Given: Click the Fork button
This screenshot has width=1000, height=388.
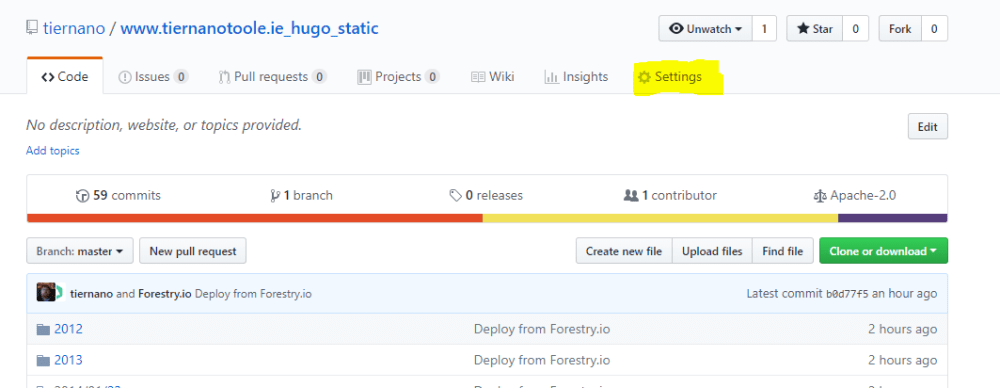Looking at the screenshot, I should [900, 29].
